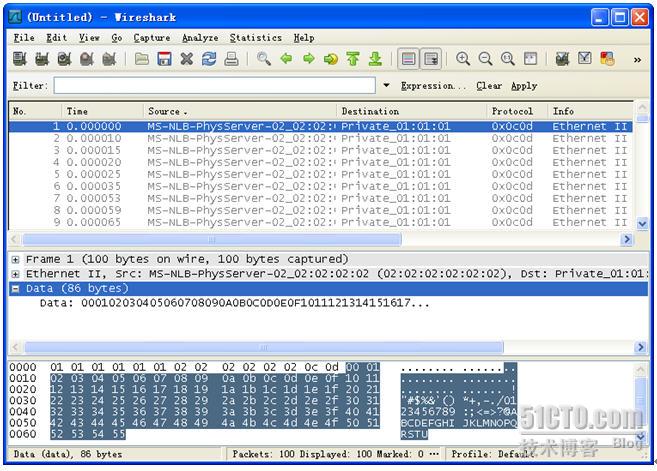Stop the running capture icon
Viewport: 657px width, 471px height.
pos(87,59)
